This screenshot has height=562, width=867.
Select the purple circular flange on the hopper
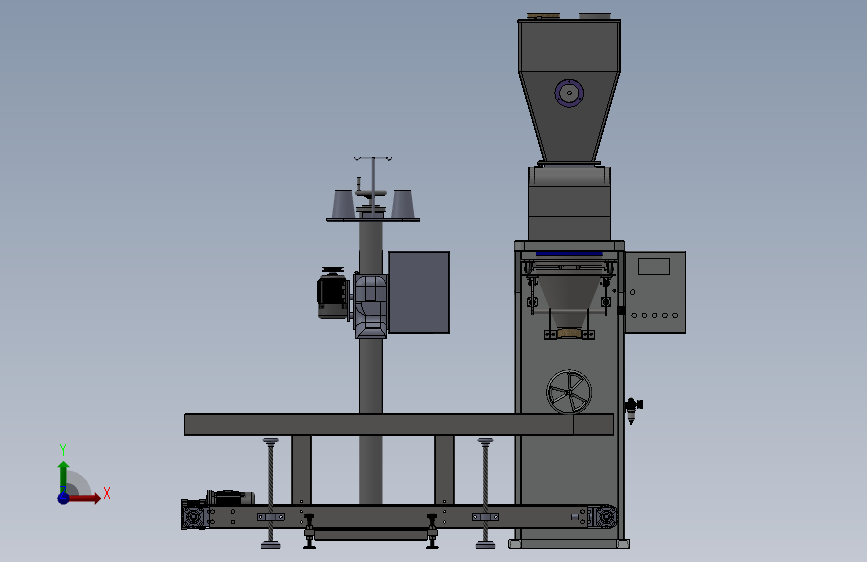(x=569, y=93)
